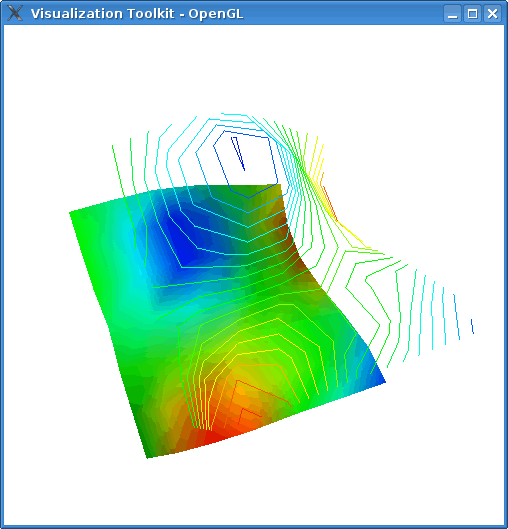Minimize the Visualization Toolkit window
This screenshot has height=529, width=508.
[452, 14]
